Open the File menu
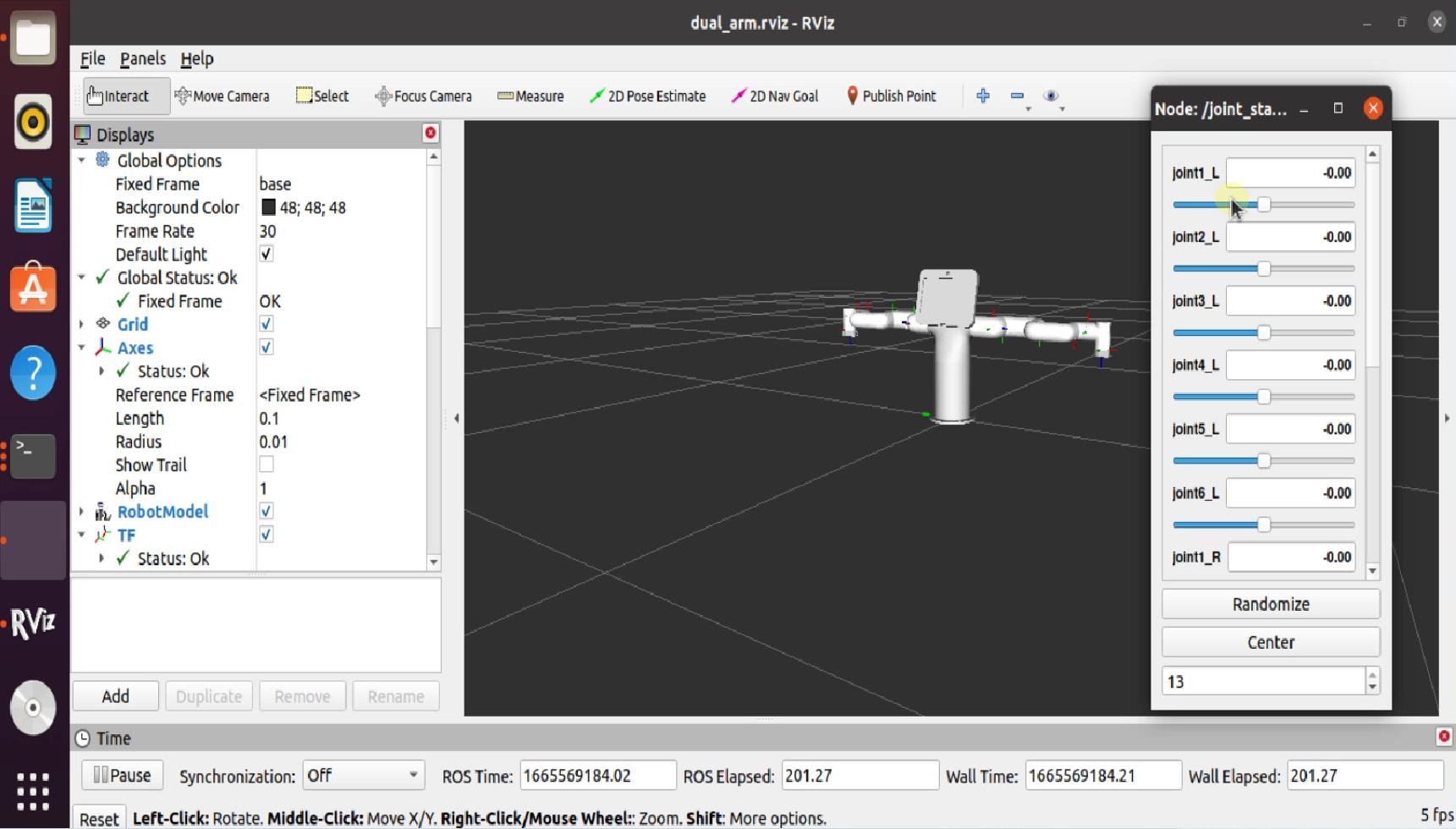The width and height of the screenshot is (1456, 829). point(92,58)
